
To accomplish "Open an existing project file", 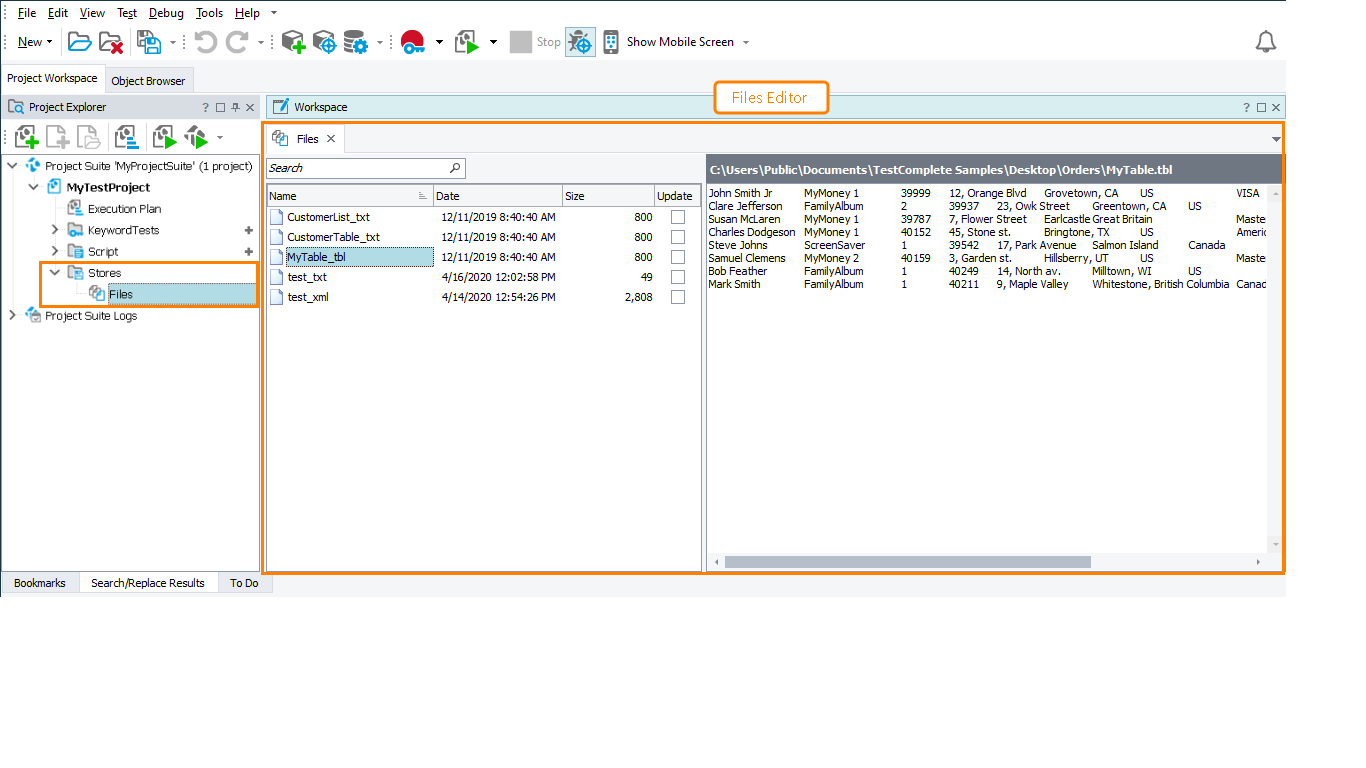I will coord(79,41).
